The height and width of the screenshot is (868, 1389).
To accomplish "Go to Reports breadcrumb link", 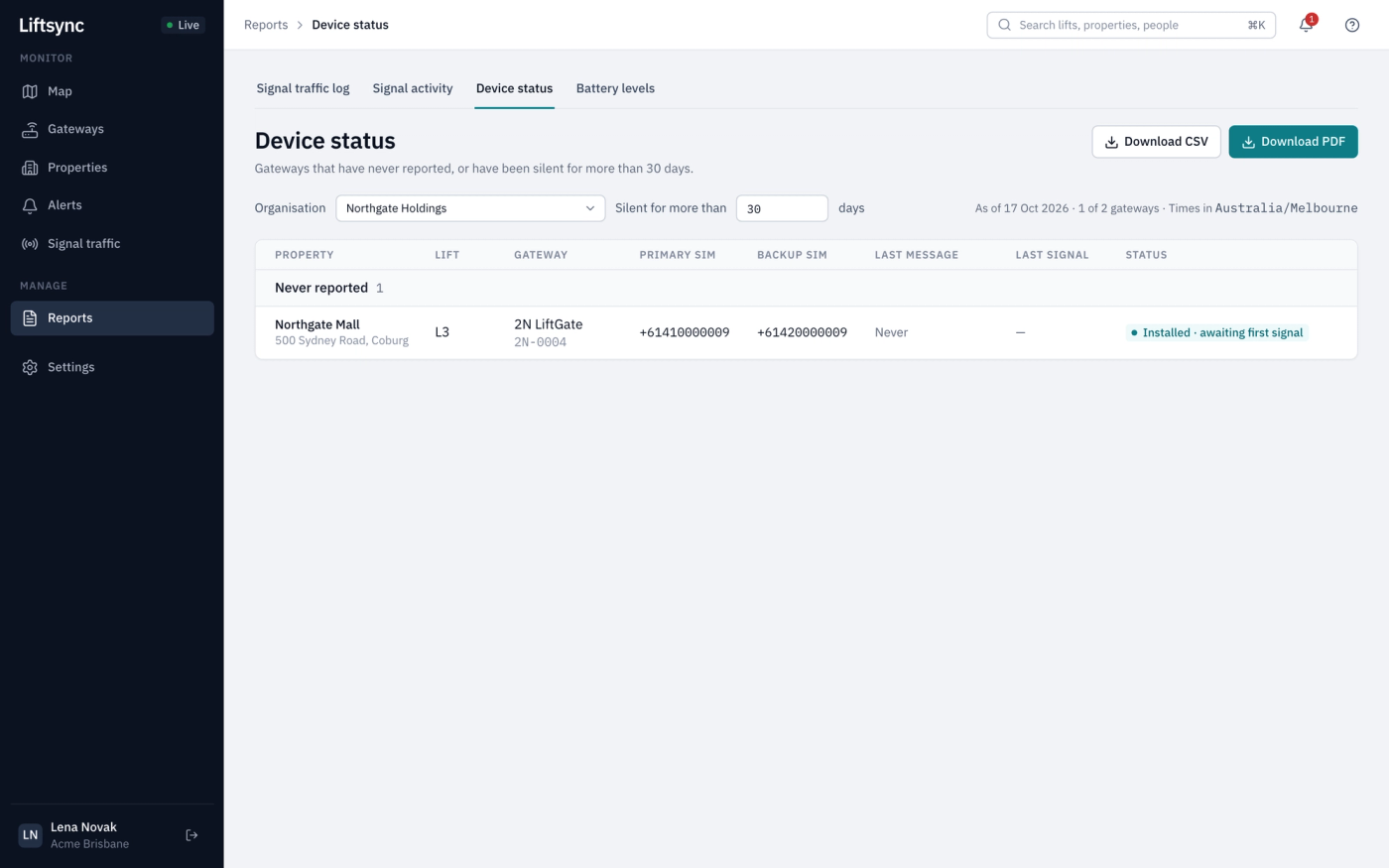I will tap(266, 25).
